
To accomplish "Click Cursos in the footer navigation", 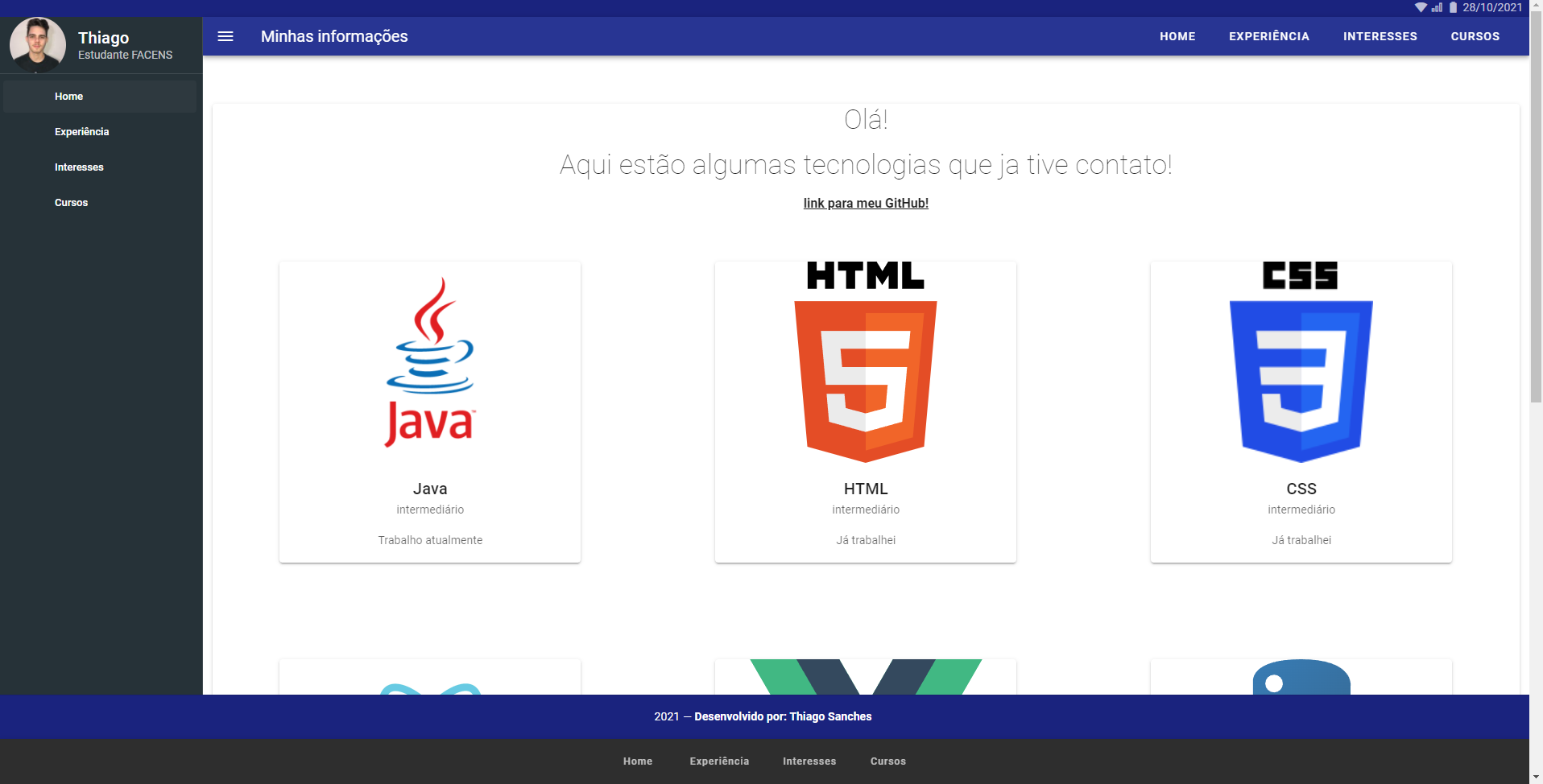I will [887, 761].
